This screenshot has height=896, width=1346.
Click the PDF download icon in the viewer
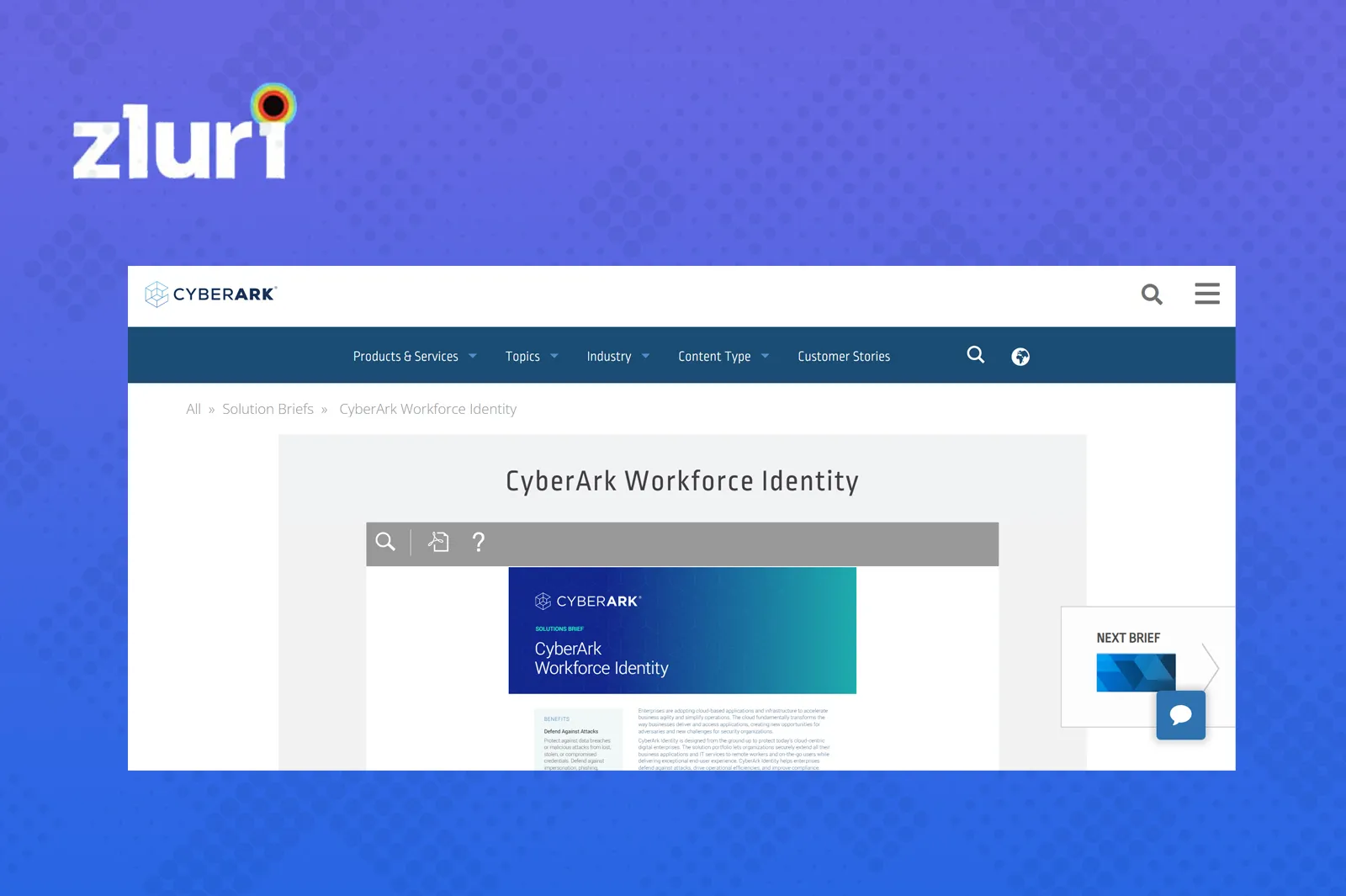(x=438, y=542)
